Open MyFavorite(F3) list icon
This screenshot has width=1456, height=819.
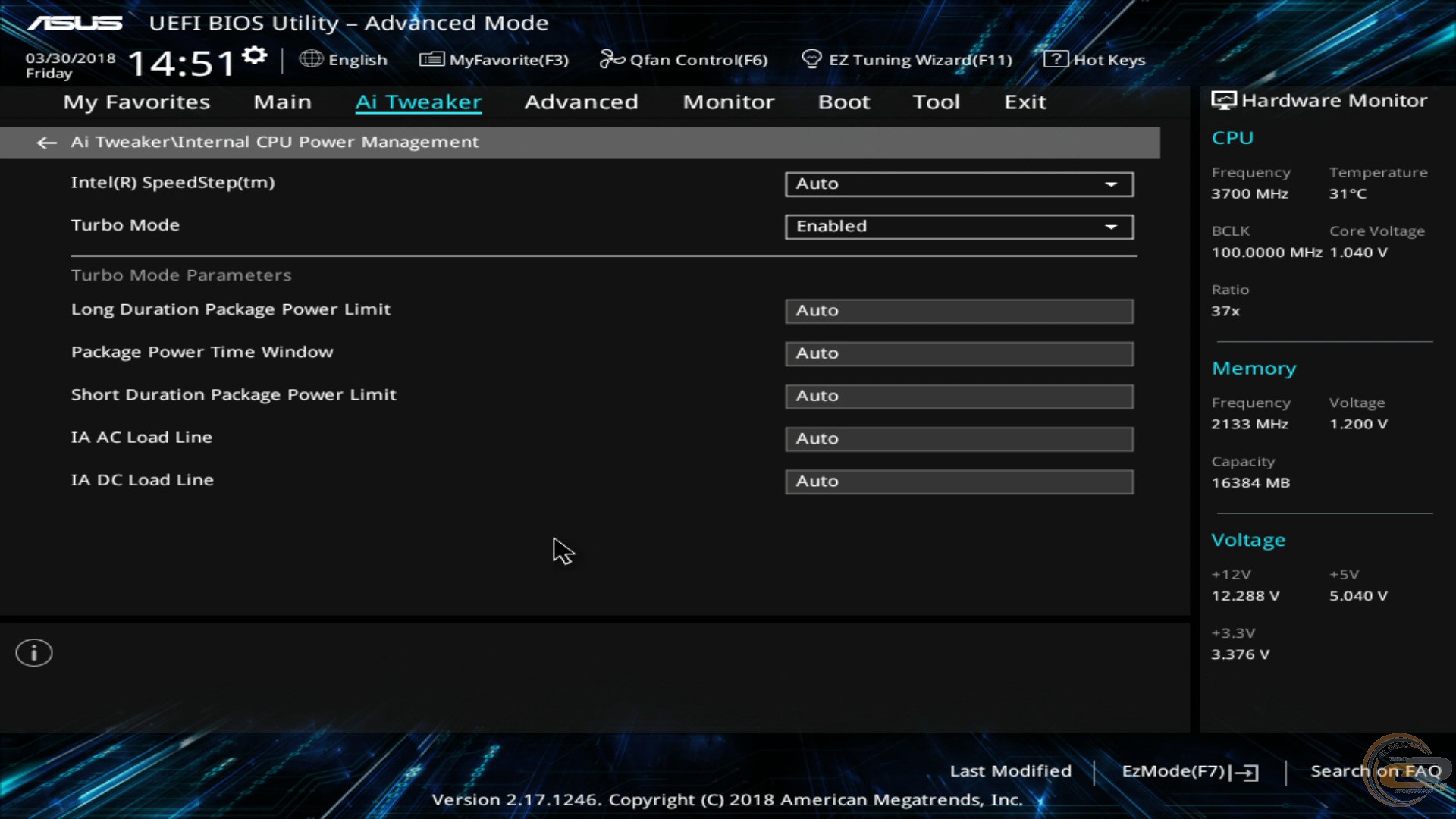(x=431, y=59)
